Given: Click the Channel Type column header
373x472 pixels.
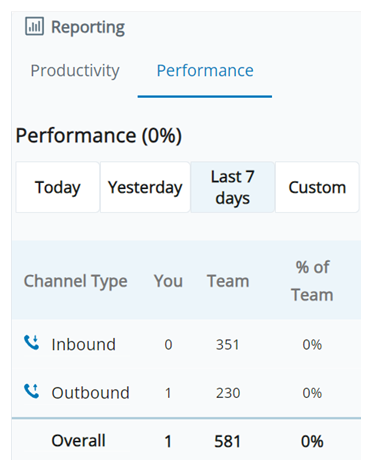Looking at the screenshot, I should pyautogui.click(x=76, y=281).
